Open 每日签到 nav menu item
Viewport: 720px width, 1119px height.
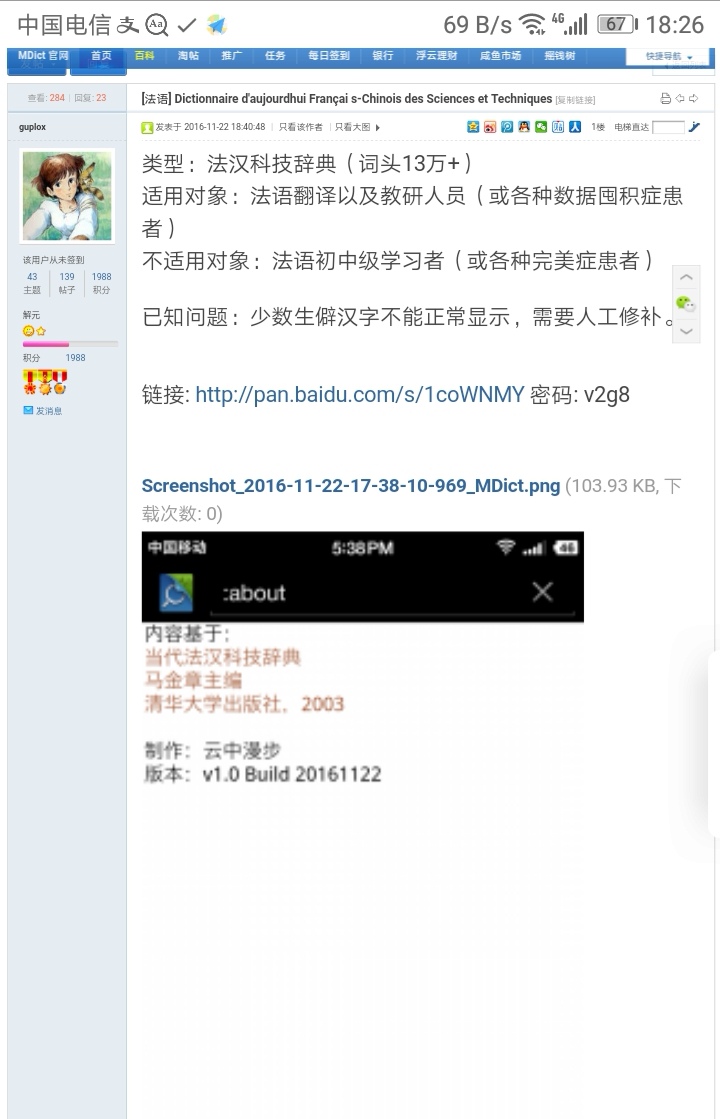point(329,56)
